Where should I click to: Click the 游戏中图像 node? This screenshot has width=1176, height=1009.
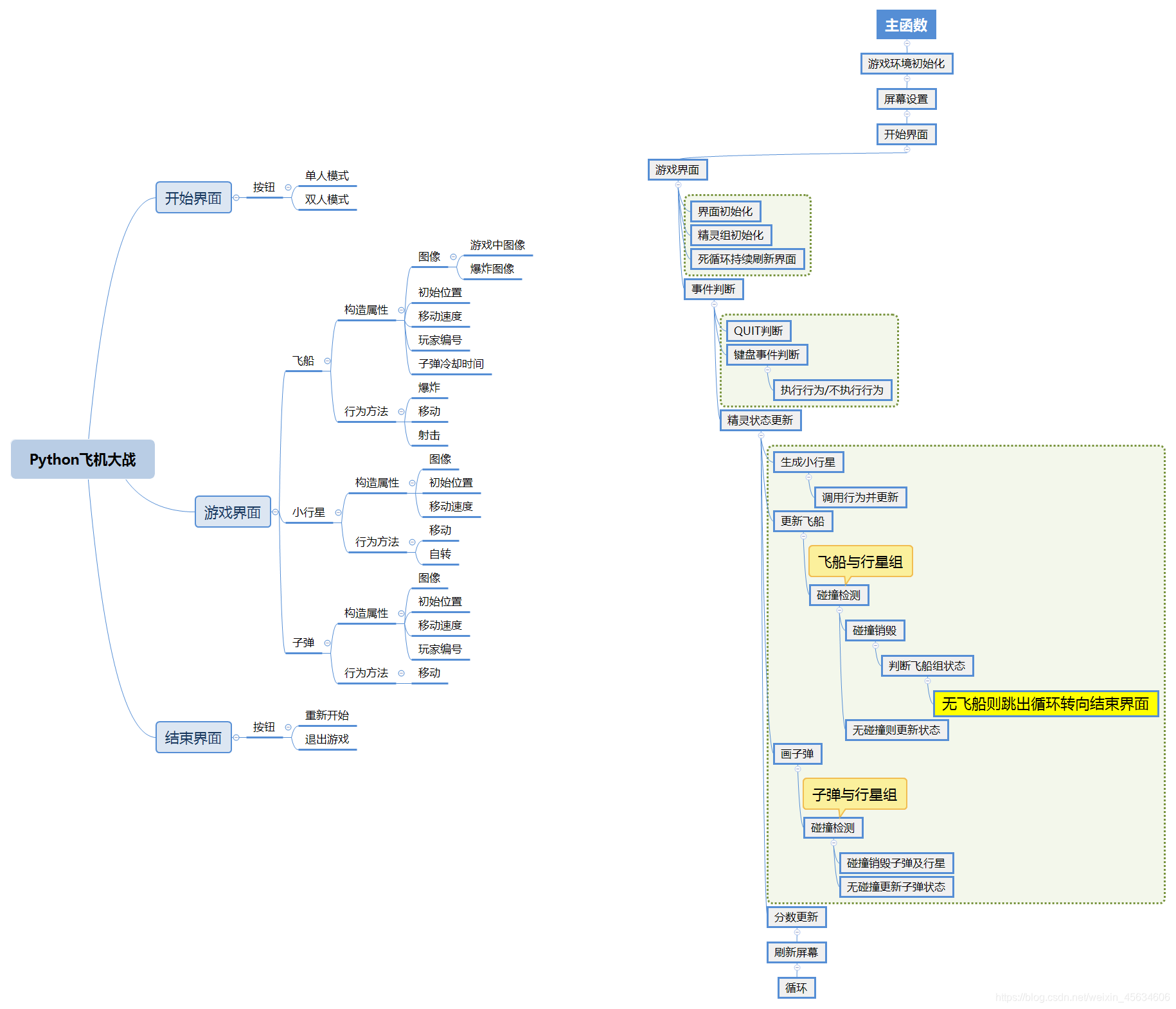[x=497, y=245]
